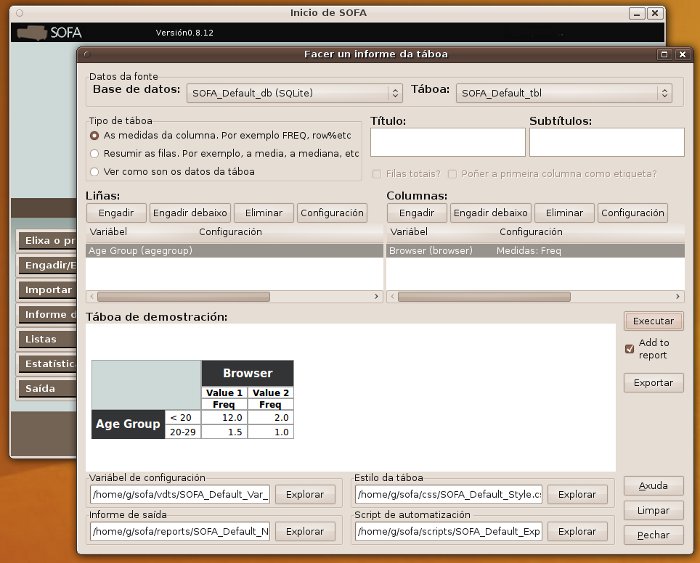Open the Táboa dropdown
700x563 pixels.
point(564,93)
